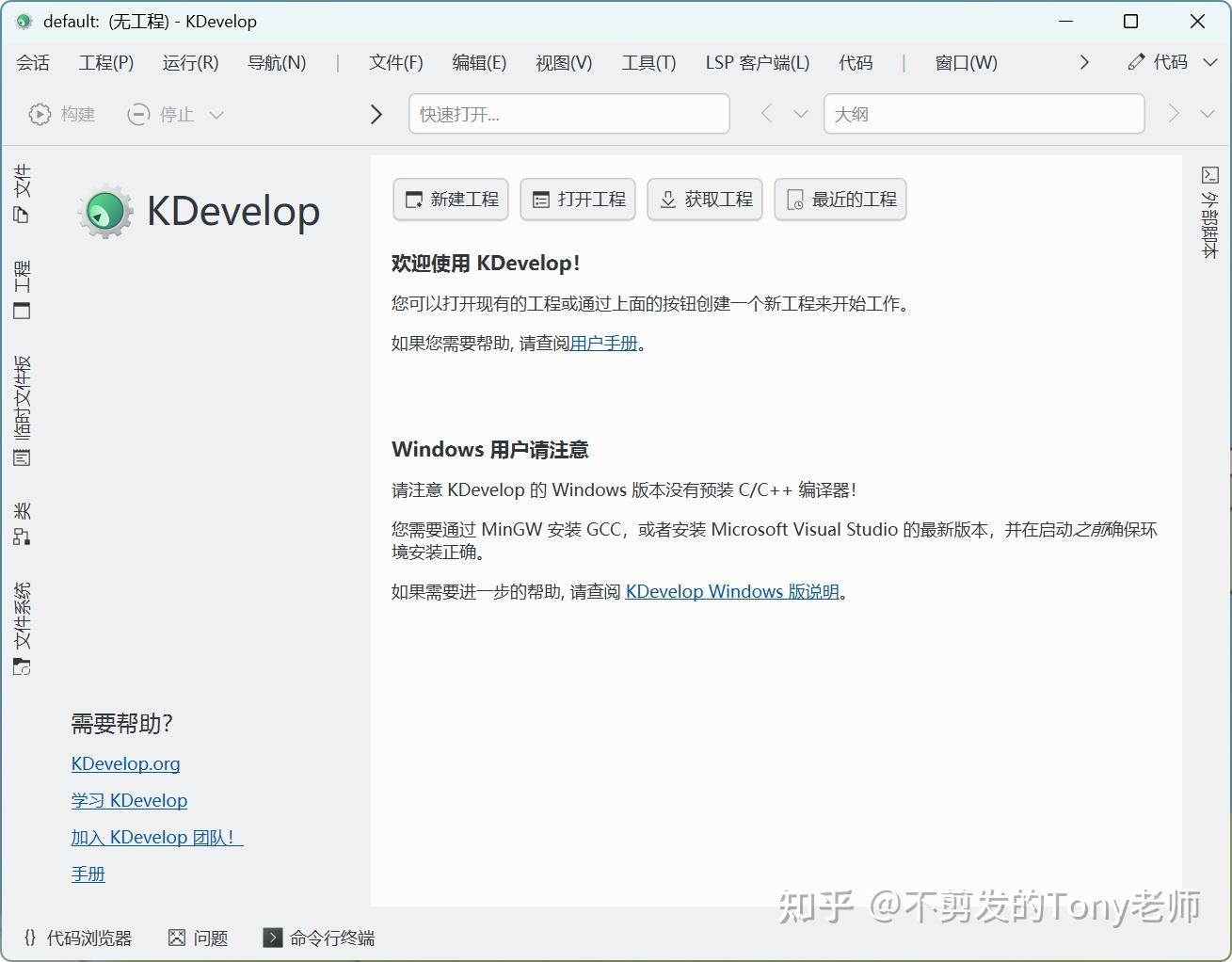
Task: Open the KDevelop Windows 版说明 link
Action: point(733,591)
